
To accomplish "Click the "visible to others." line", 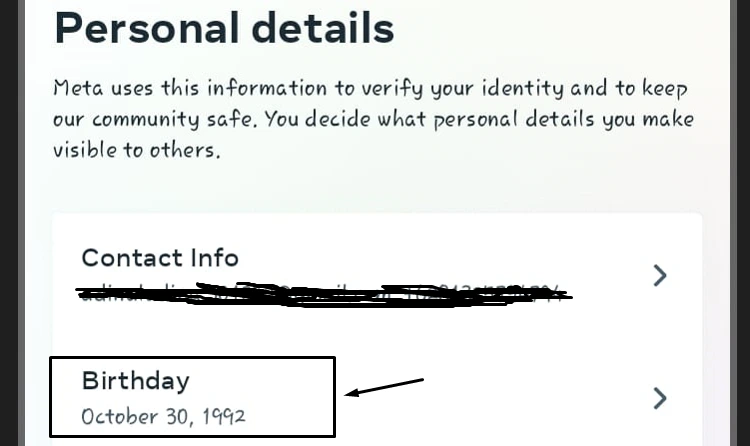I will pyautogui.click(x=137, y=150).
